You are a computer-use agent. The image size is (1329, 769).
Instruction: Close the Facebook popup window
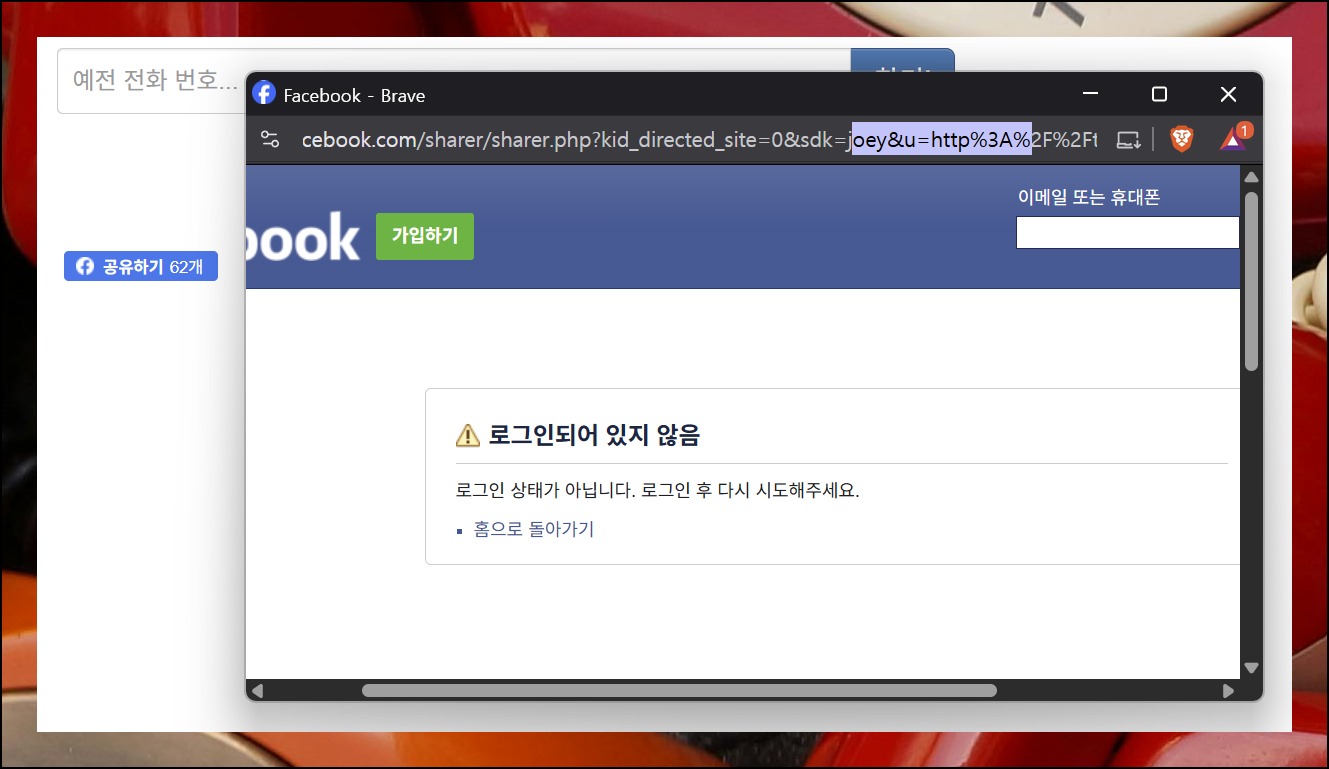[x=1228, y=94]
